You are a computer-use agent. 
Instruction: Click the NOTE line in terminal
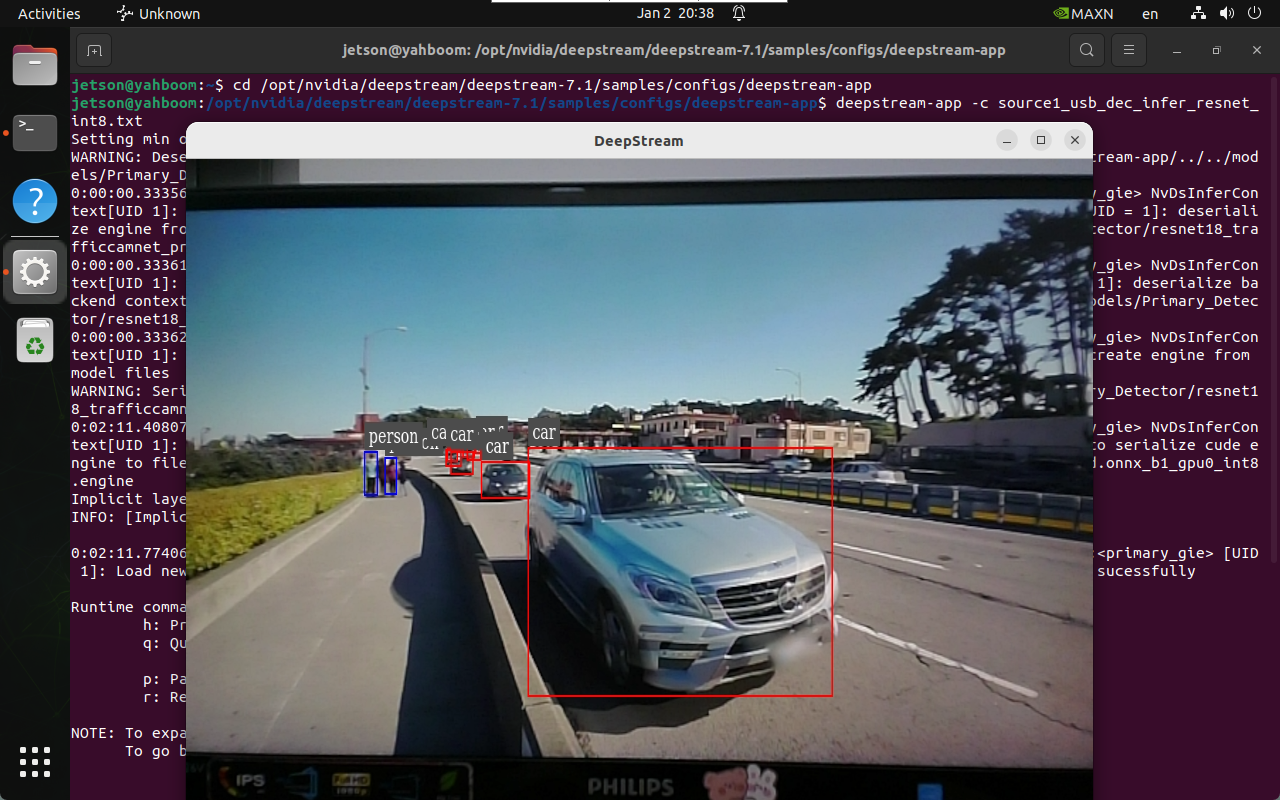tap(129, 733)
